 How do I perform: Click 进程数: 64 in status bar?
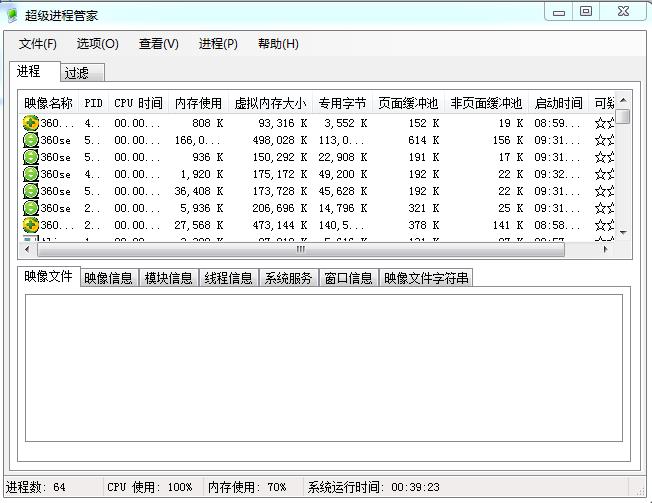(36, 487)
